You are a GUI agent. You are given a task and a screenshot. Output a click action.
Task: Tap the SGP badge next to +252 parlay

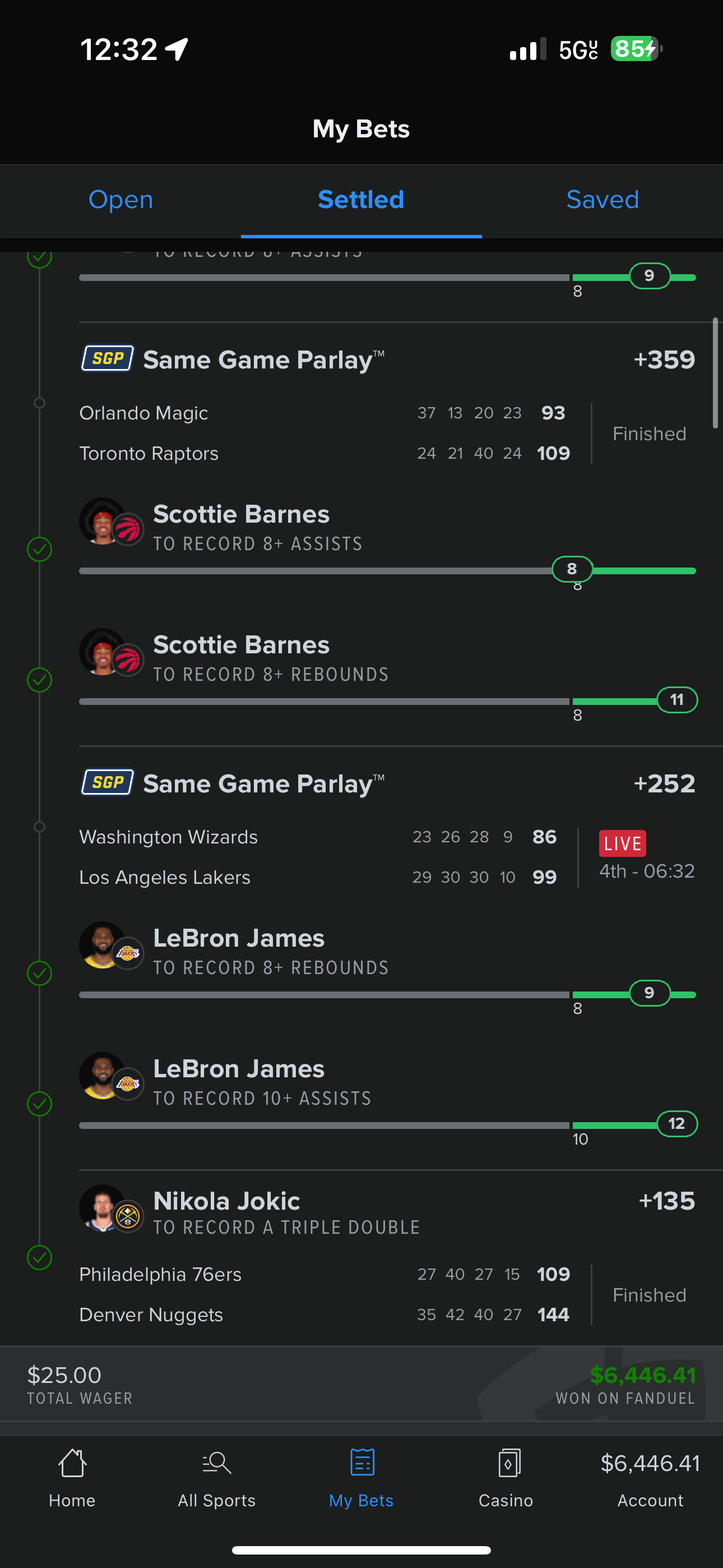108,782
